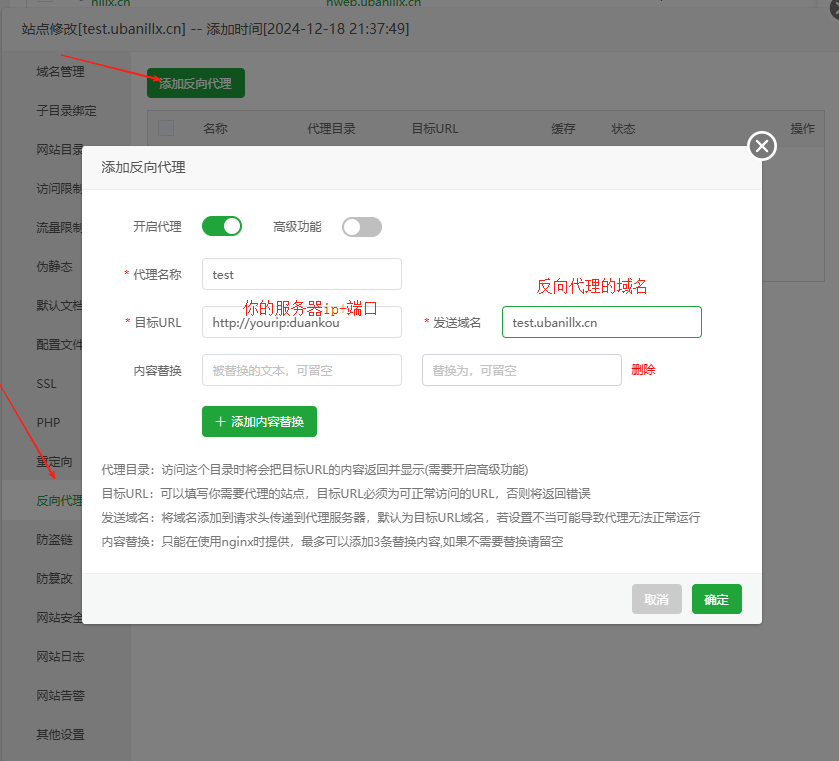Click the 被替换的文本 input
The height and width of the screenshot is (761, 839).
pyautogui.click(x=302, y=370)
